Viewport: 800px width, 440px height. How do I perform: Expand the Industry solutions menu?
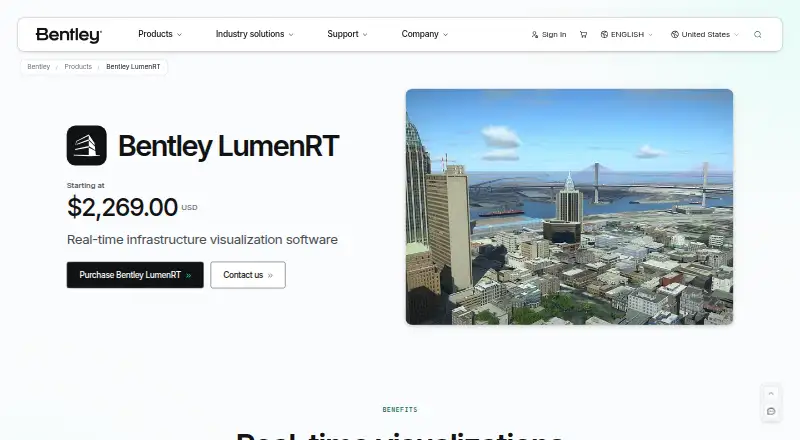pos(254,34)
